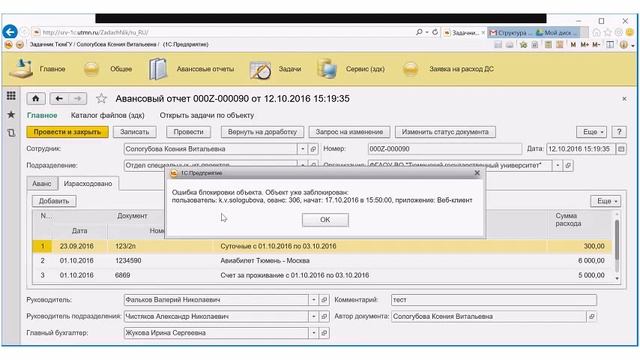Open the browser search magnifier
The image size is (640, 360).
pos(419,32)
